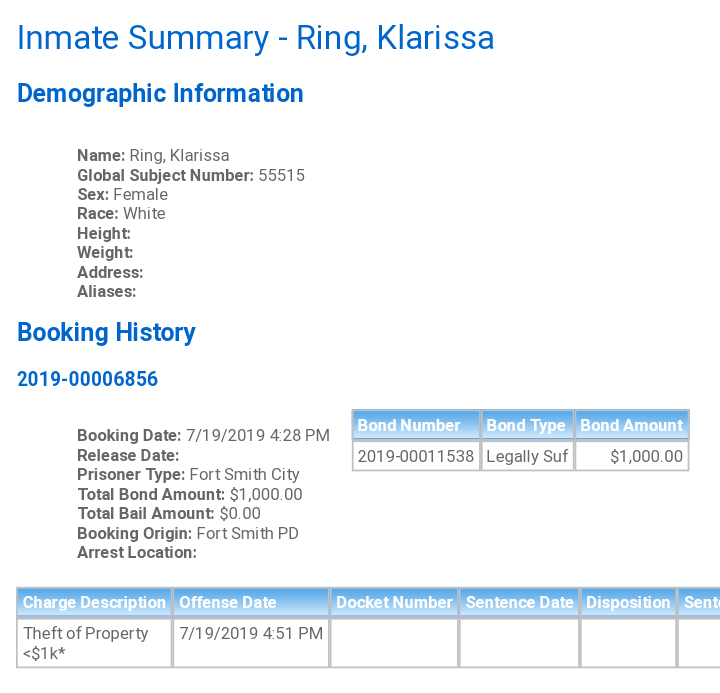Click the Legally Suf bond type cell
720x693 pixels.
[x=527, y=456]
